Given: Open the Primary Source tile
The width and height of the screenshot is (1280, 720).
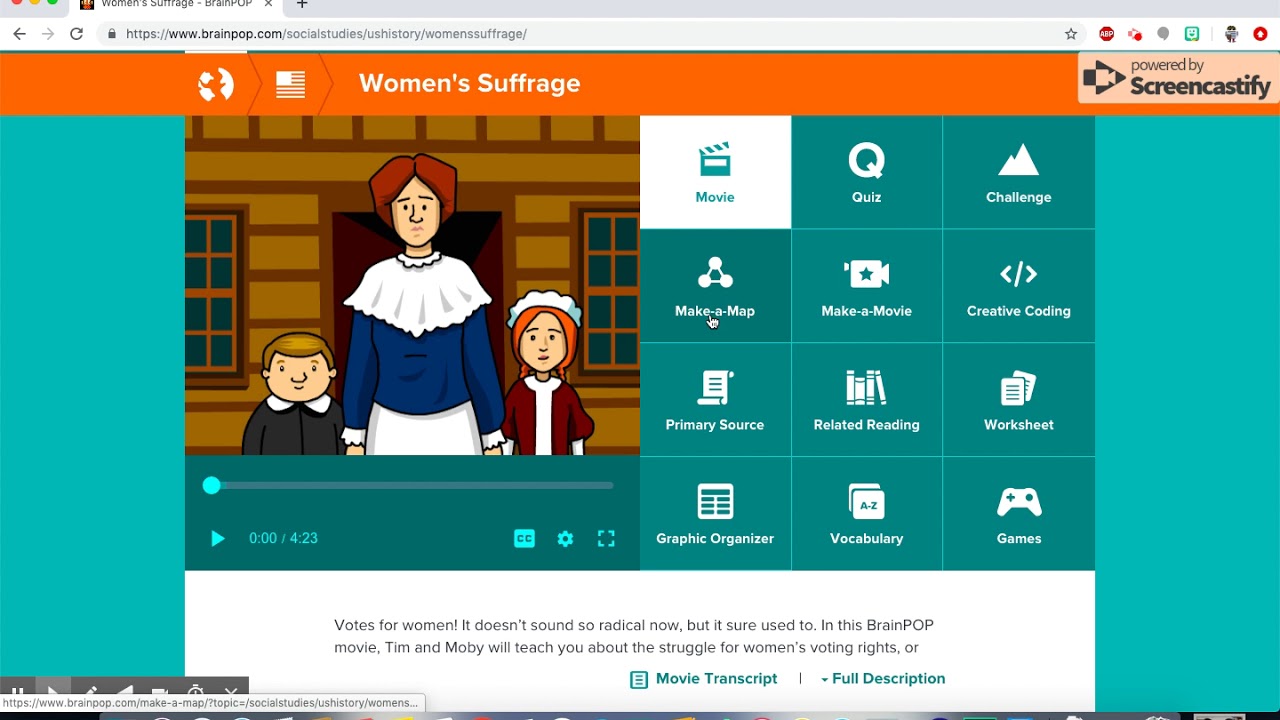Looking at the screenshot, I should pos(715,400).
